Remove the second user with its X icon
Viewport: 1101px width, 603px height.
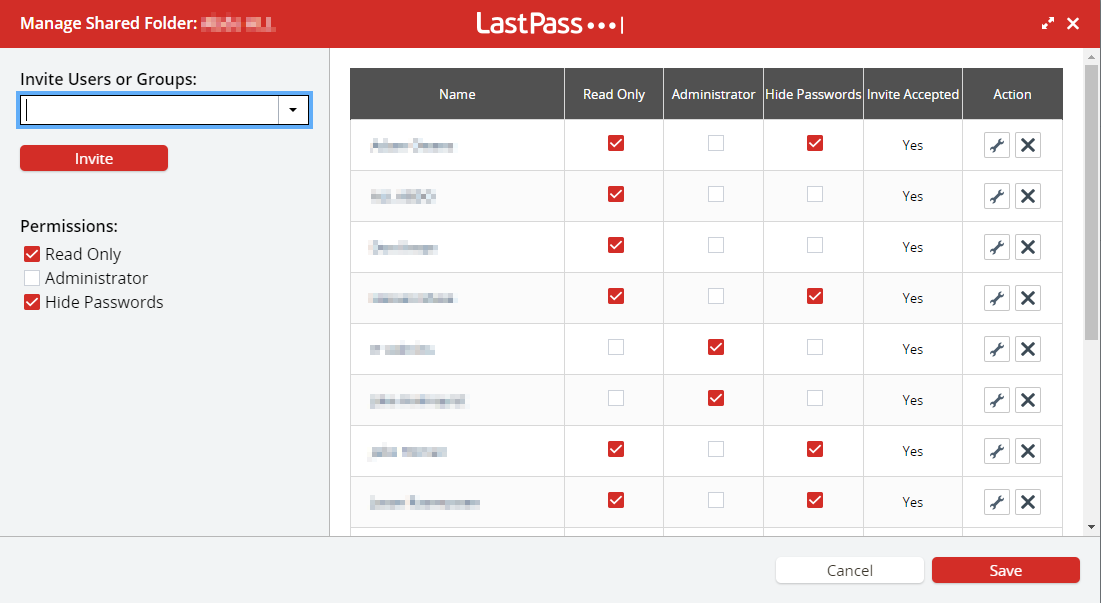[1027, 197]
